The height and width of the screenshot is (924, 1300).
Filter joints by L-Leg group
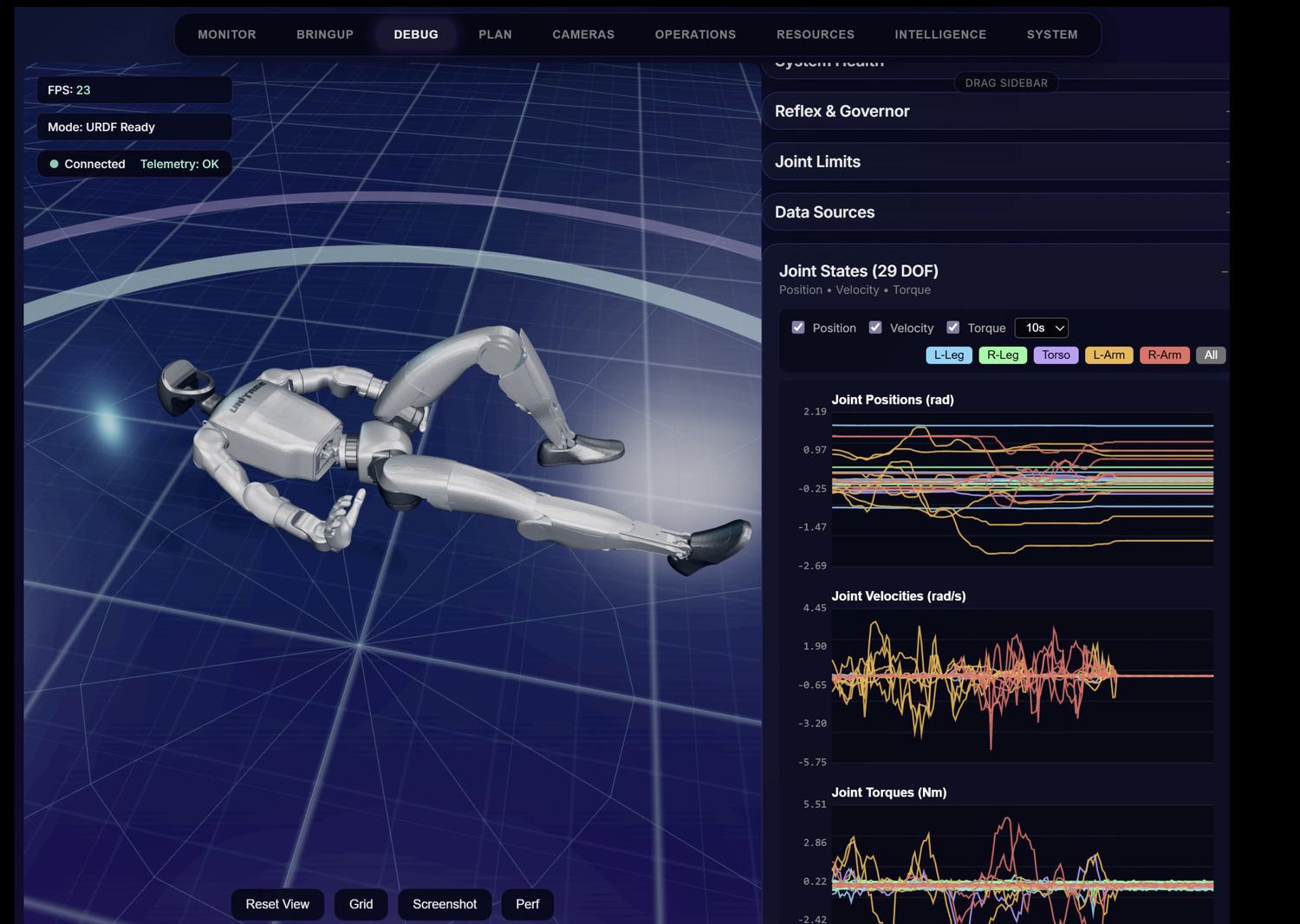point(949,355)
